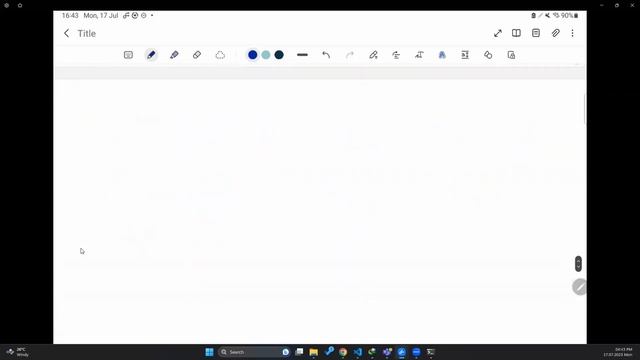
Task: Click the Title field of the note
Action: tap(87, 33)
